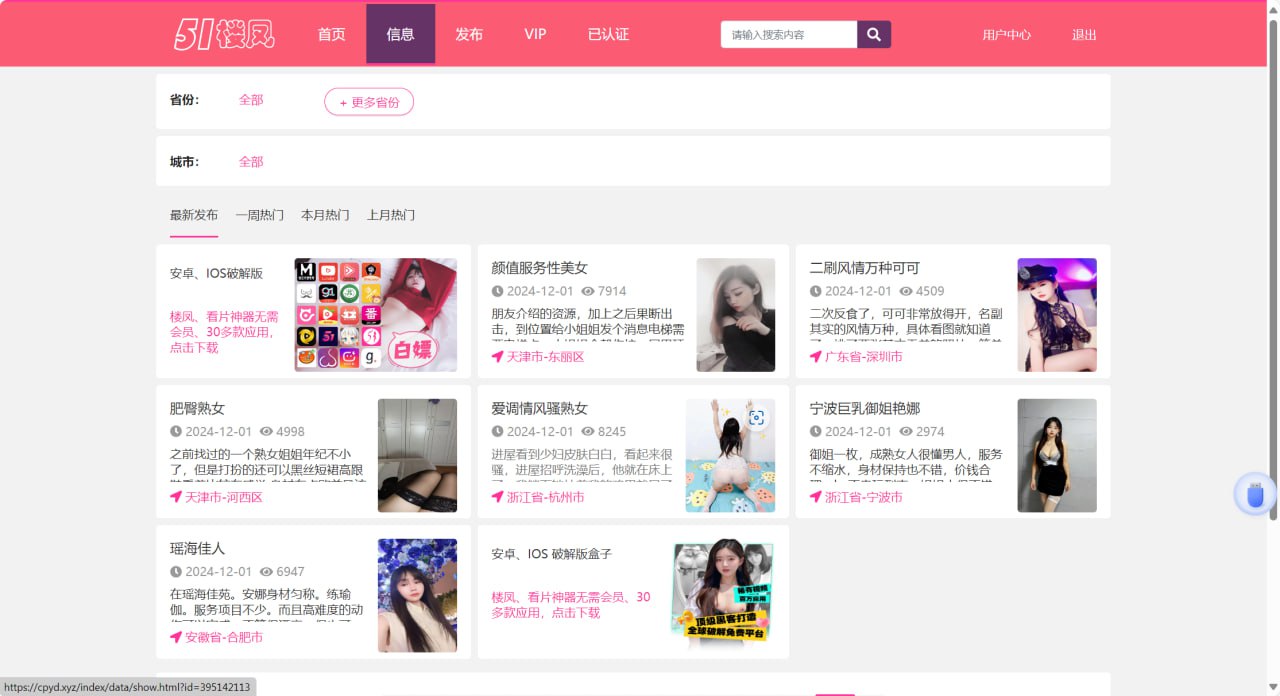Click location arrow icon beside 浙江省-杭州市
The image size is (1280, 696).
pos(497,497)
